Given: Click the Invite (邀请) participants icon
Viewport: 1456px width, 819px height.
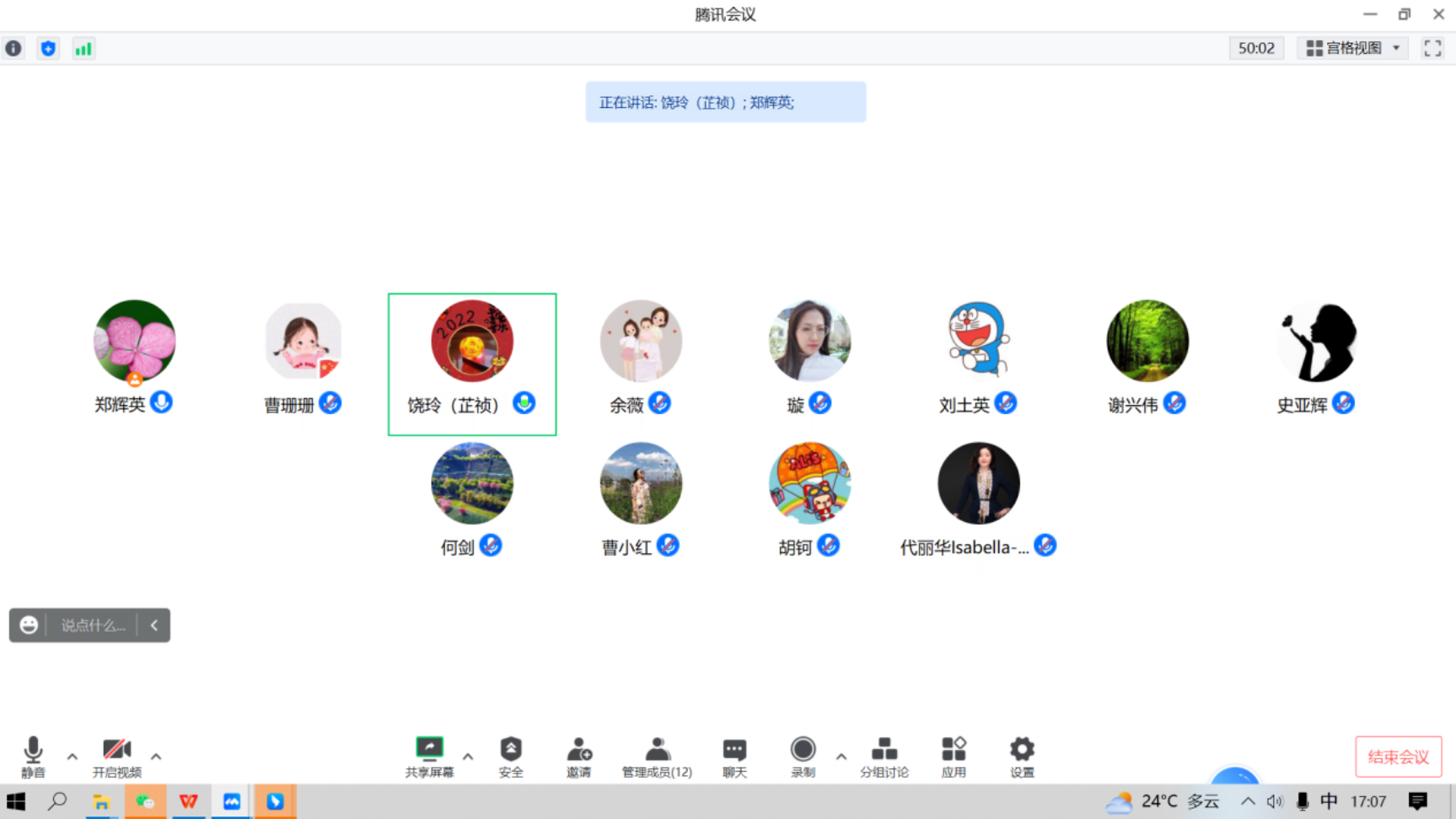Looking at the screenshot, I should tap(578, 756).
